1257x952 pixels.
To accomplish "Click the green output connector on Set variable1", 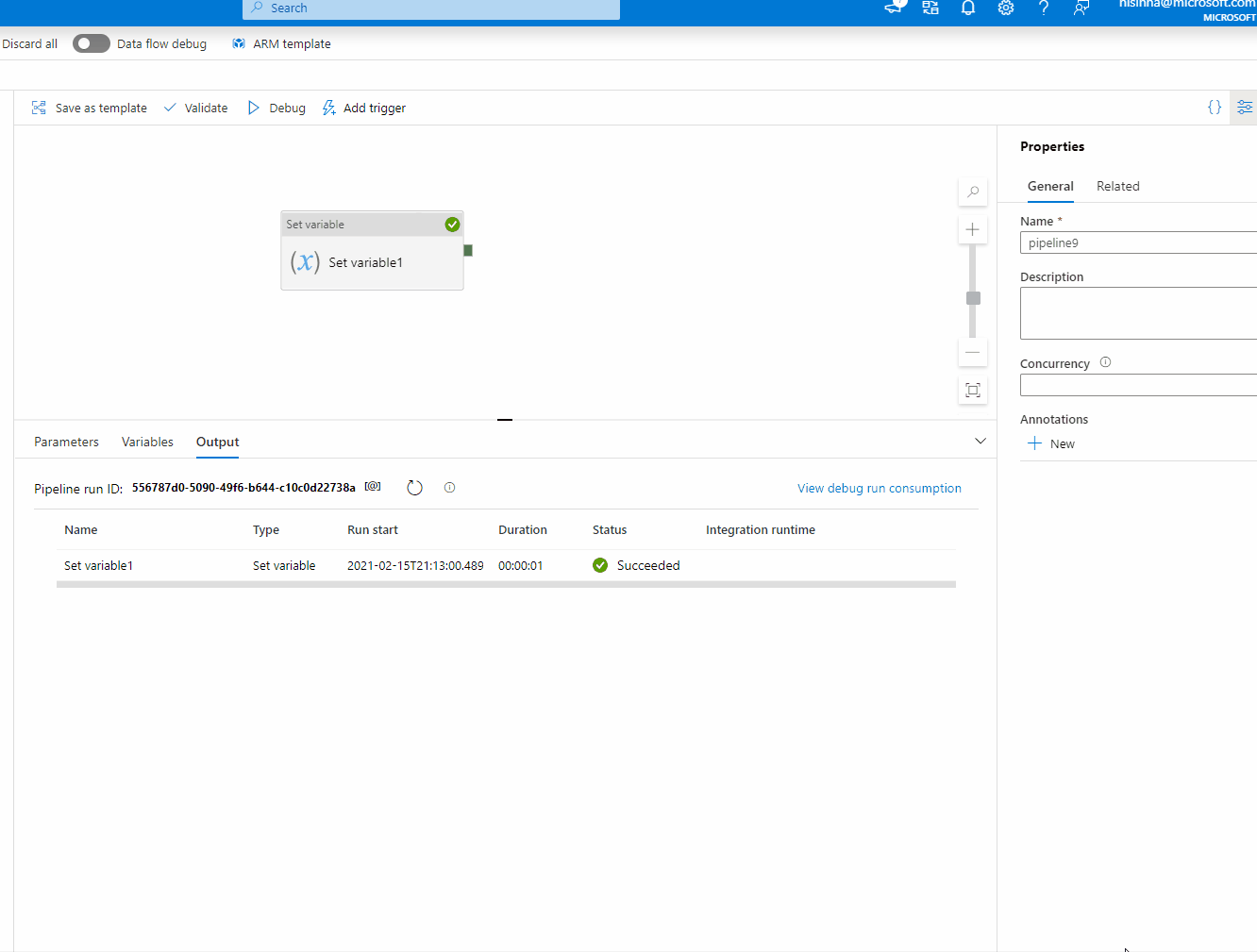I will [x=468, y=250].
